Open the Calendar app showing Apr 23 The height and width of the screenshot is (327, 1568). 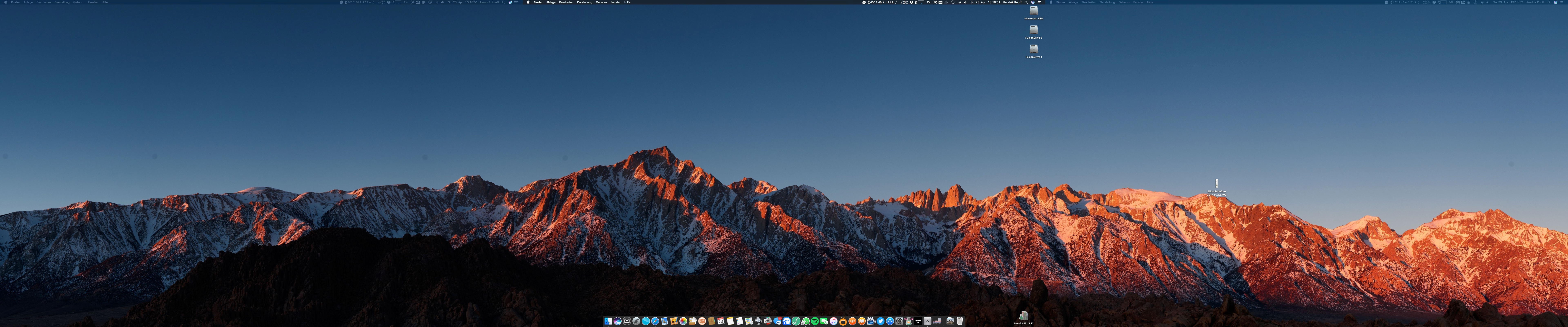click(x=721, y=321)
